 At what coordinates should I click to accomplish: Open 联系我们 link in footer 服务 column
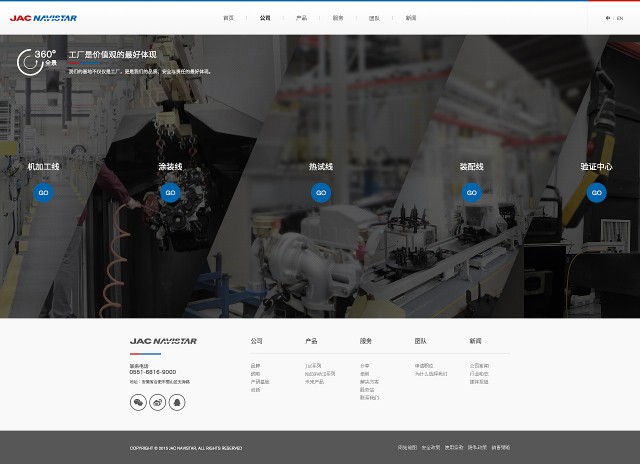(369, 397)
